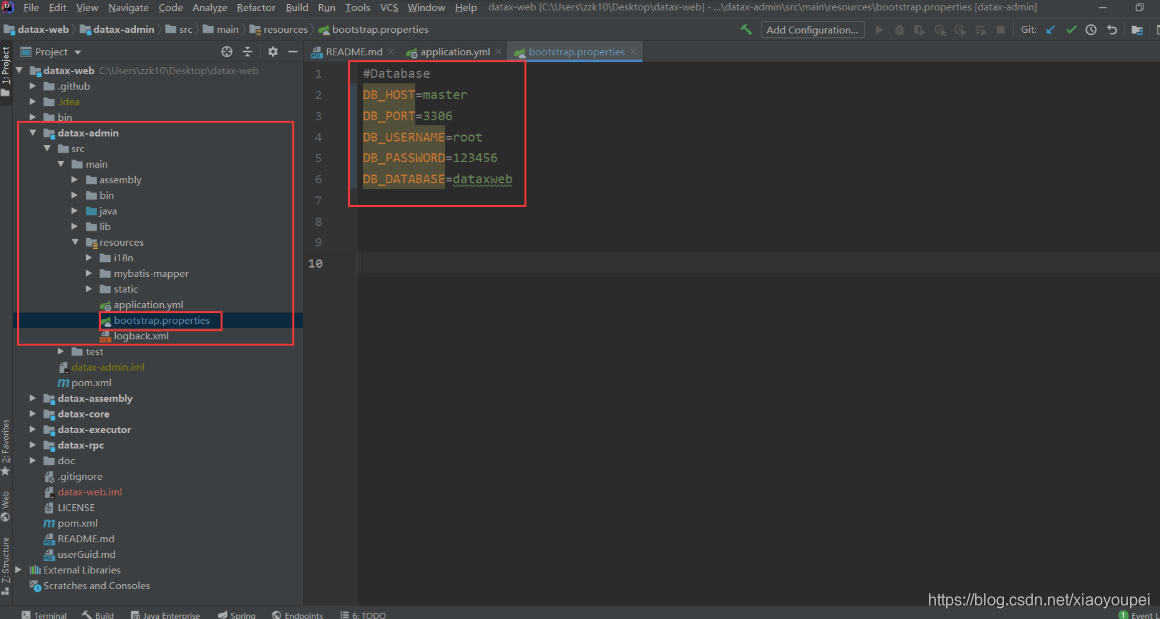Click Run with Coverage icon
The image size is (1160, 619).
920,30
